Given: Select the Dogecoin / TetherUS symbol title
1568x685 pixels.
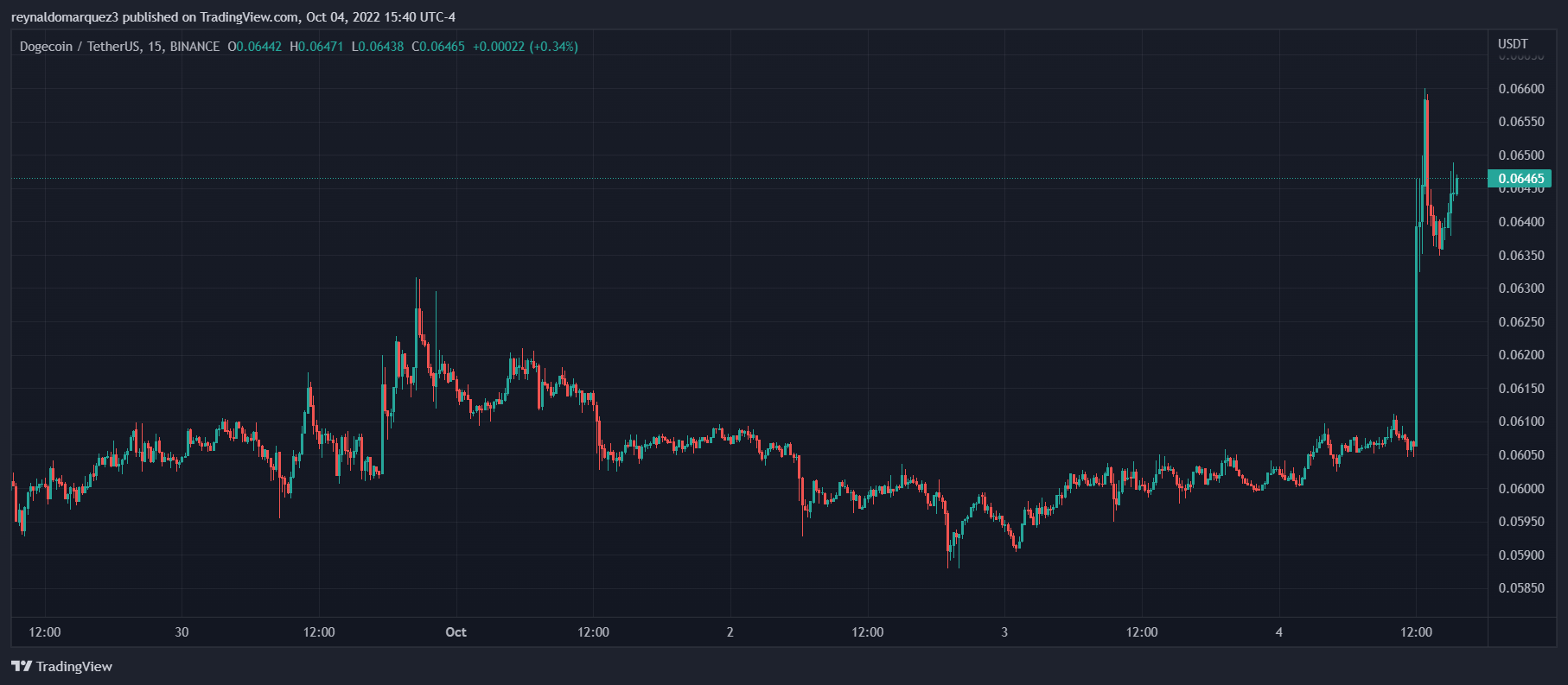Looking at the screenshot, I should point(80,47).
